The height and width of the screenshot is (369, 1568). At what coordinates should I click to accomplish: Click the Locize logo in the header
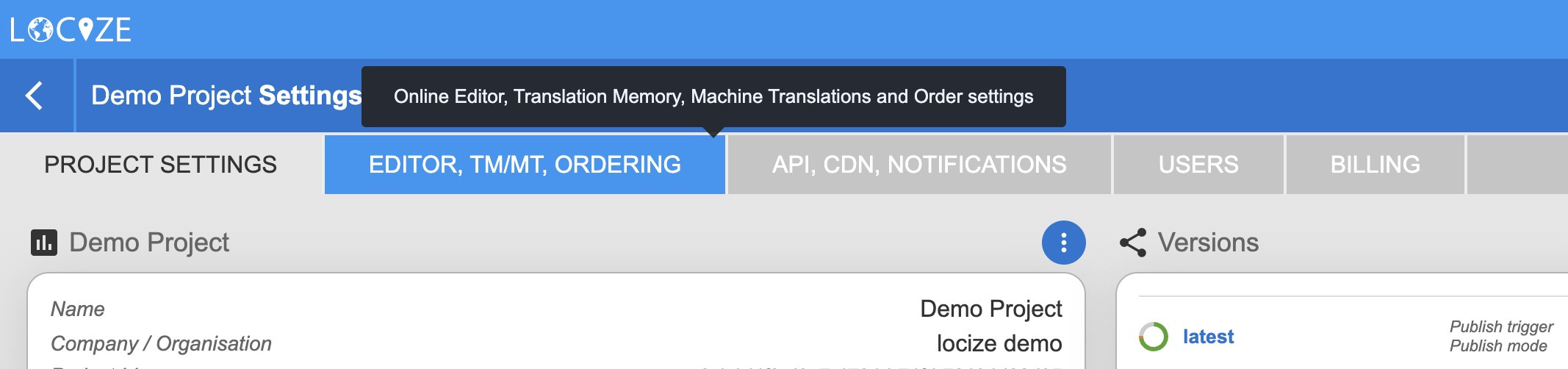pyautogui.click(x=71, y=29)
